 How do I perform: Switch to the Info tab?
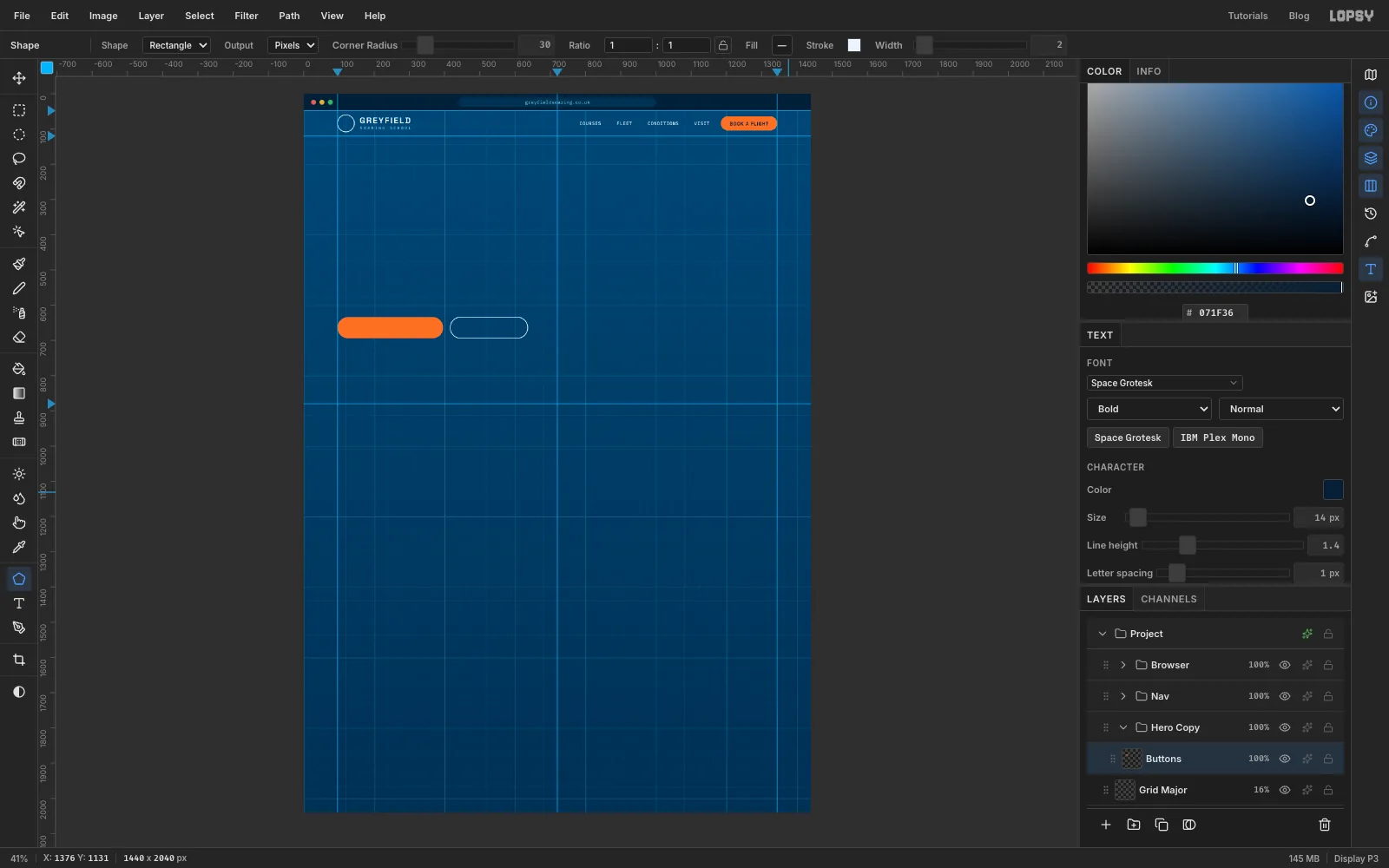(x=1149, y=71)
